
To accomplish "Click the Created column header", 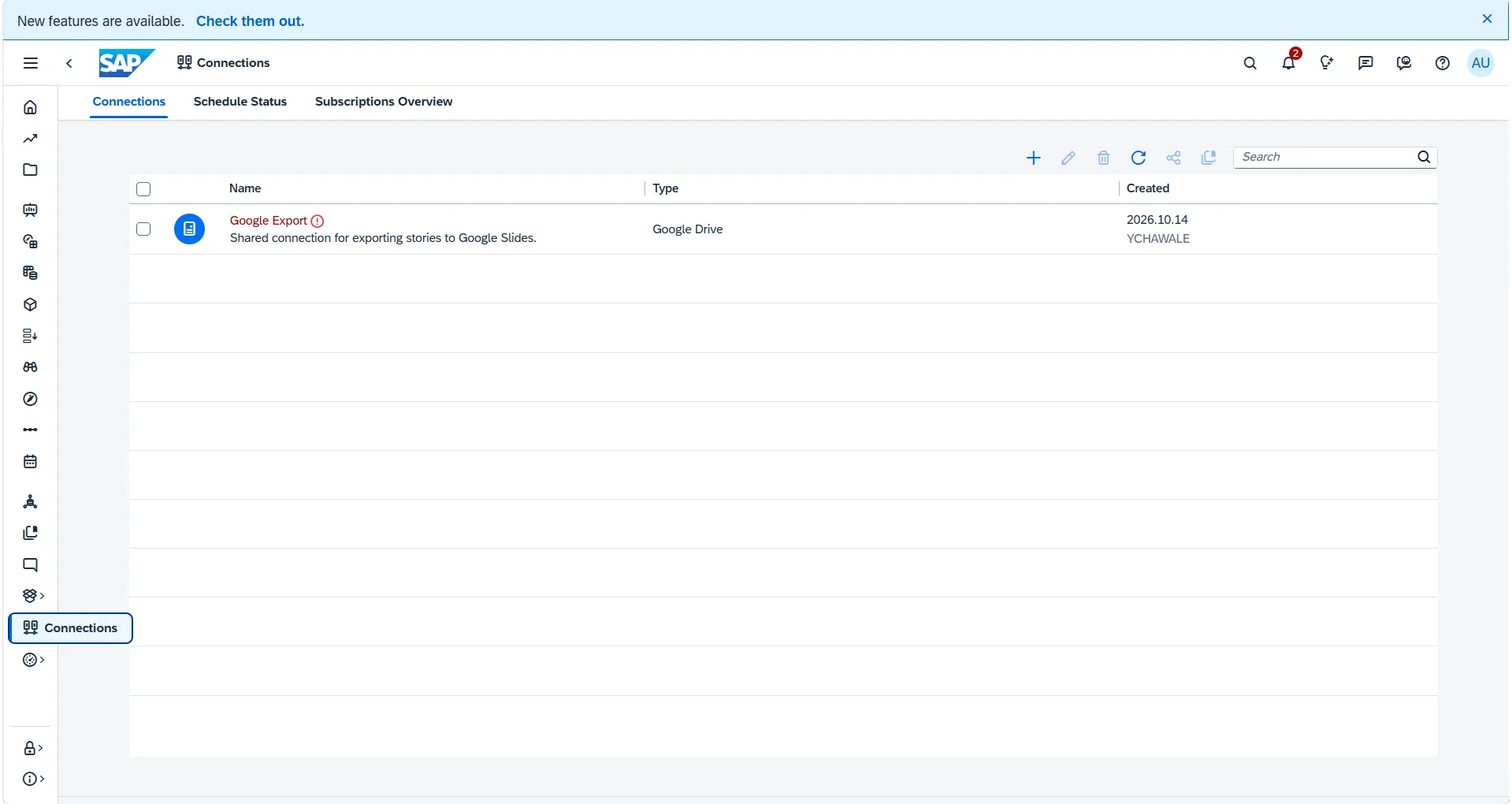I will 1148,188.
